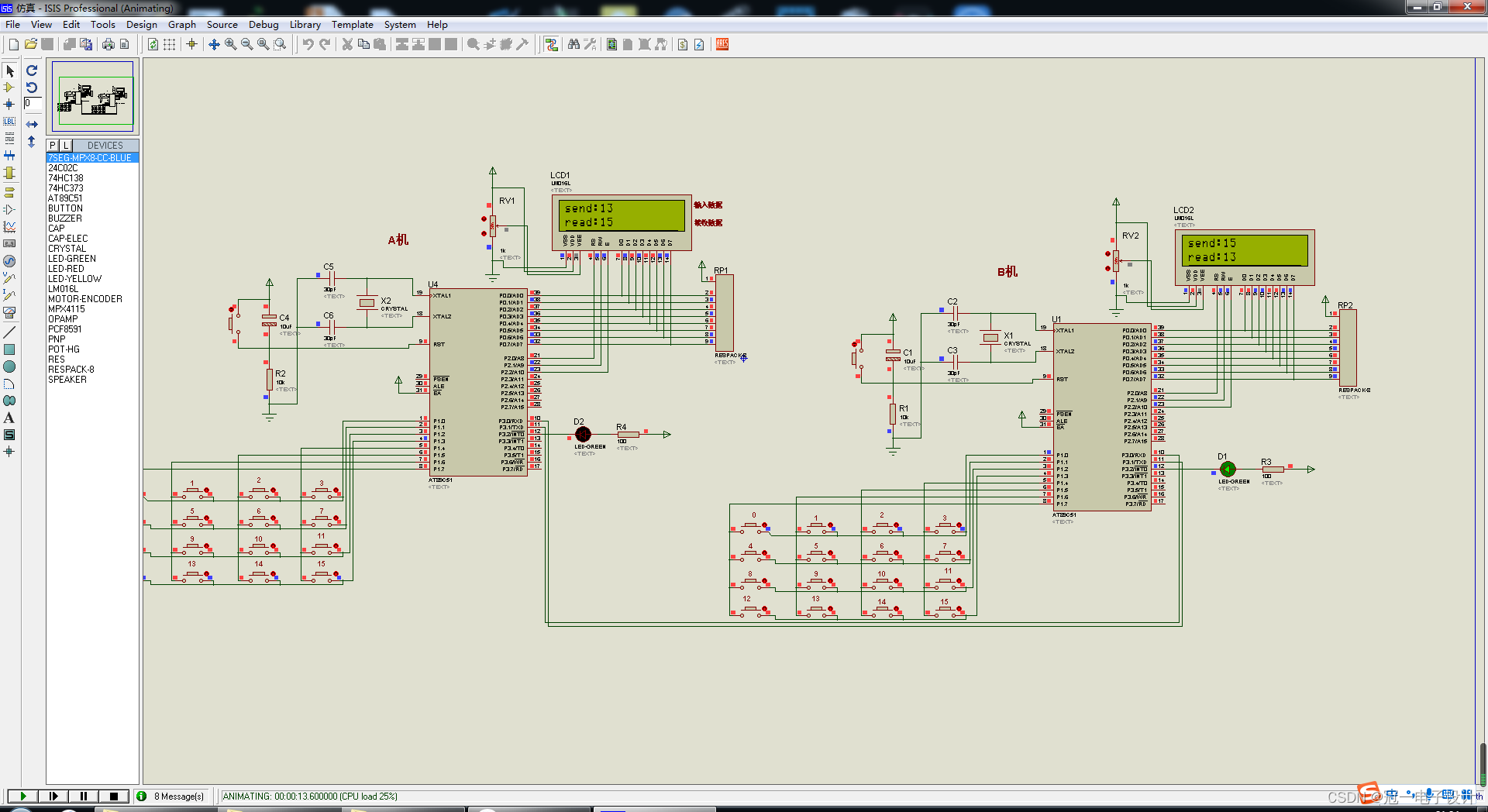Select LM016L in the devices list
Viewport: 1488px width, 812px height.
(x=64, y=289)
